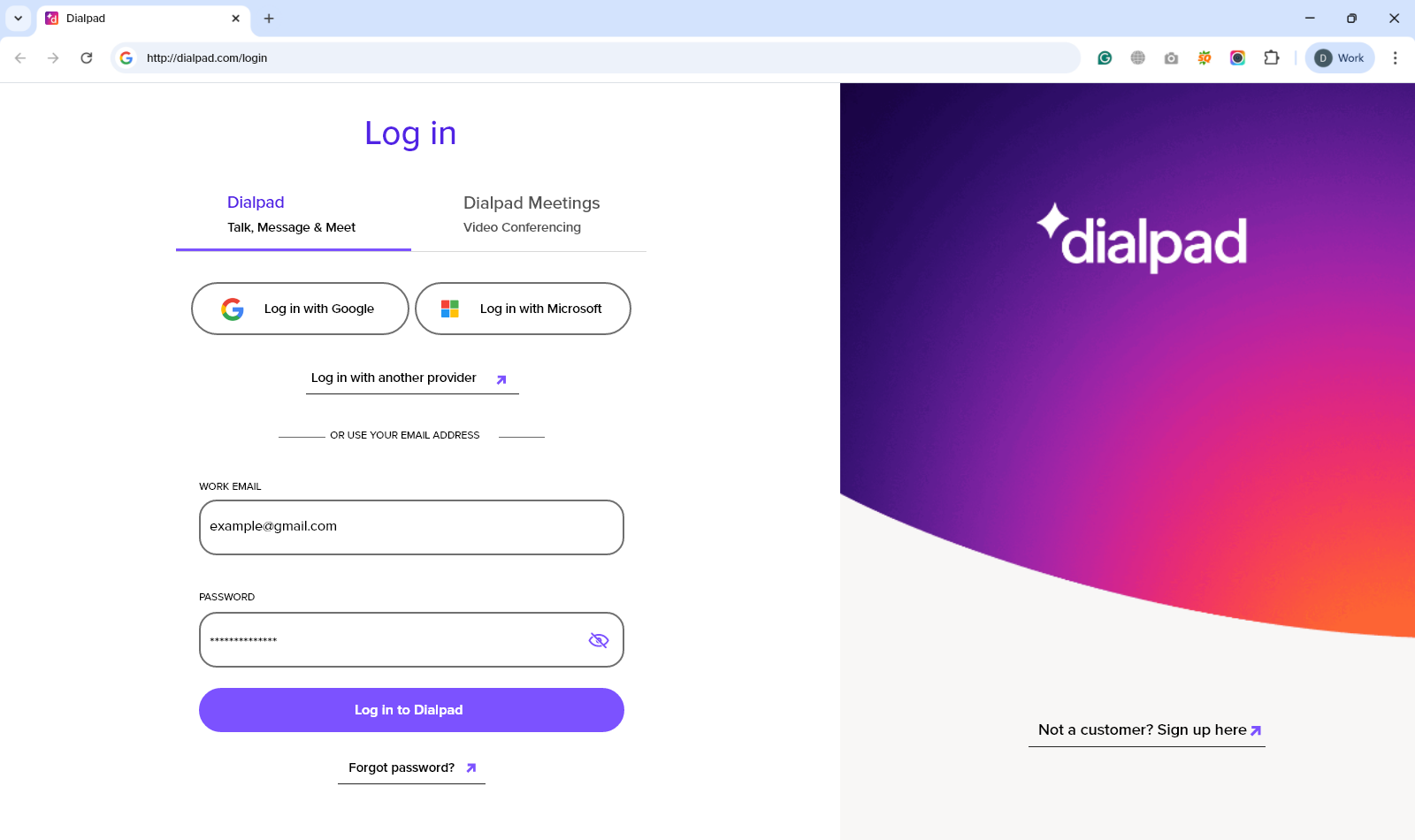Click the Microsoft logo in login button
This screenshot has width=1415, height=840.
[450, 309]
